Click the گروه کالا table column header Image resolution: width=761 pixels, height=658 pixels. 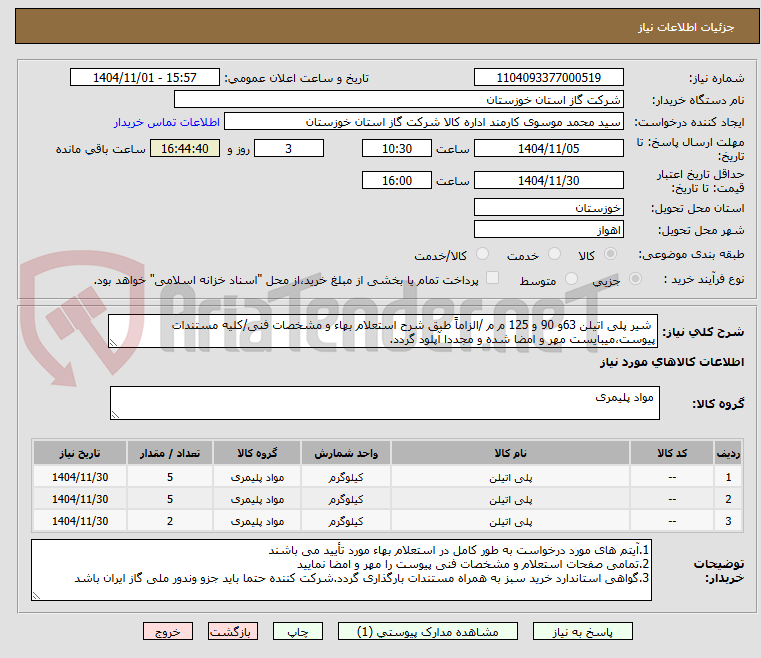coord(257,453)
